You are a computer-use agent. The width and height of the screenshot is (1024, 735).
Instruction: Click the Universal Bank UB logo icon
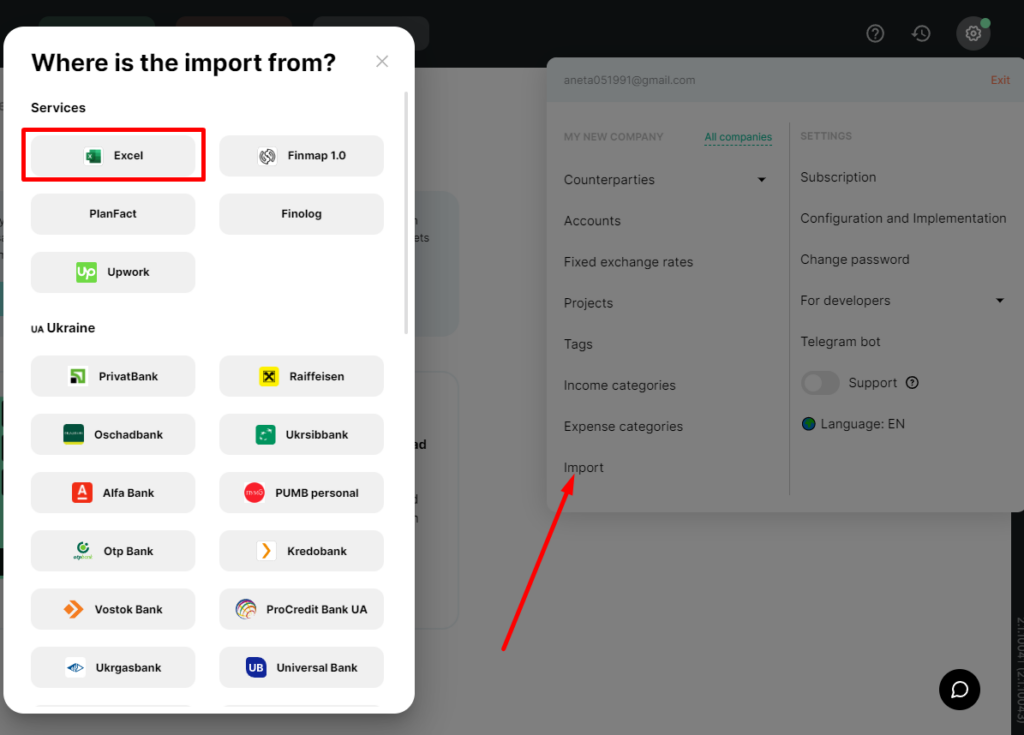(256, 668)
